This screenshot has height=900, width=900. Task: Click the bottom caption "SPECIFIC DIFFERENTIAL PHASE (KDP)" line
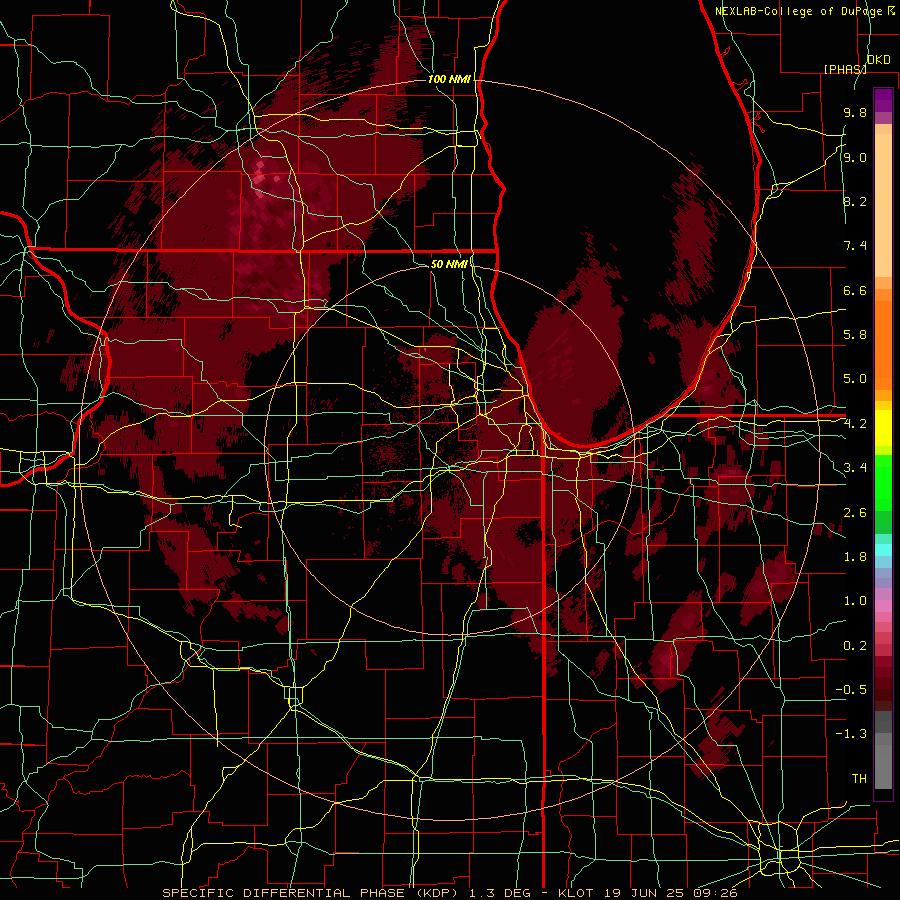coord(449,893)
